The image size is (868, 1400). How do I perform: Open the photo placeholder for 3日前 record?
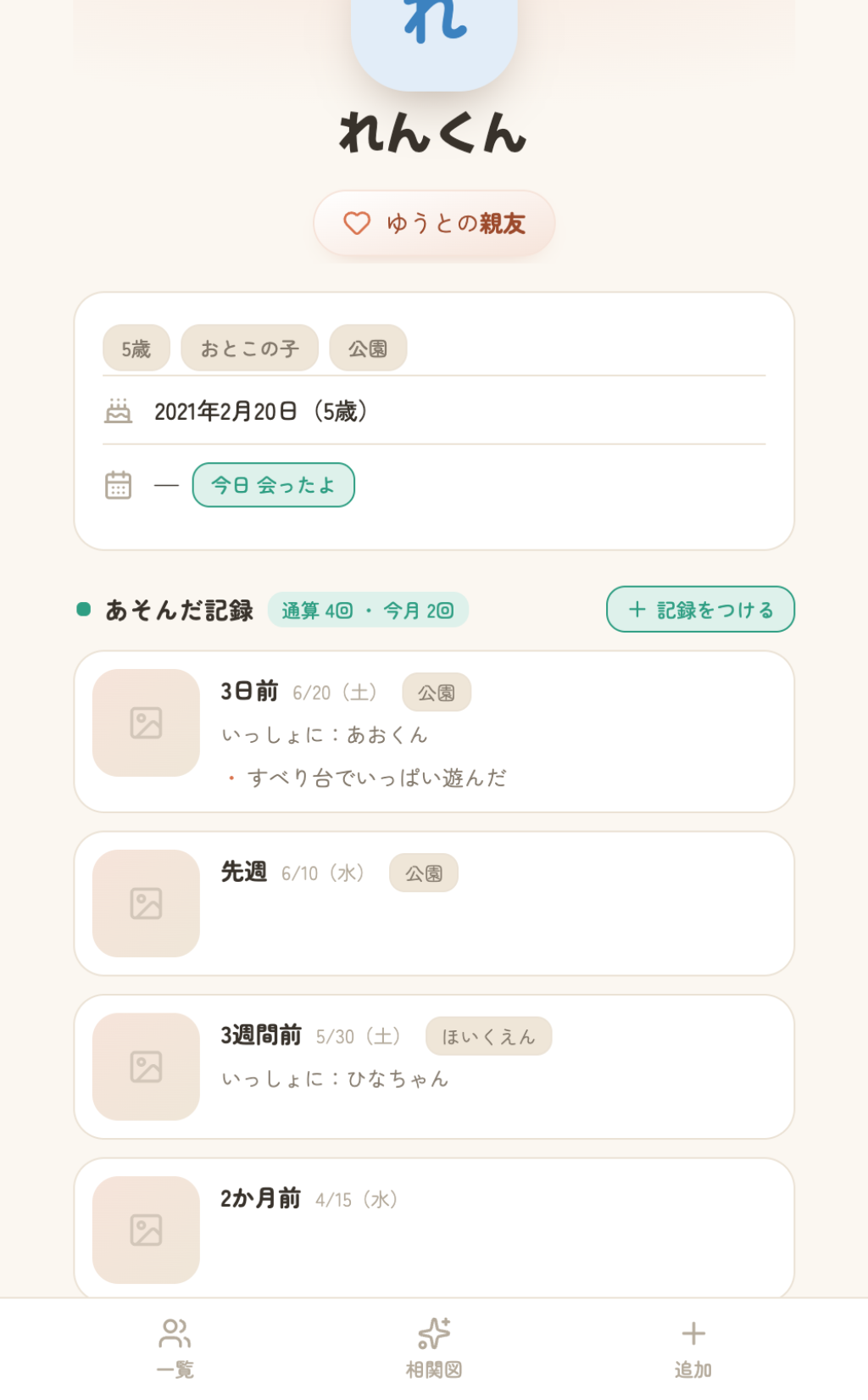click(x=146, y=723)
